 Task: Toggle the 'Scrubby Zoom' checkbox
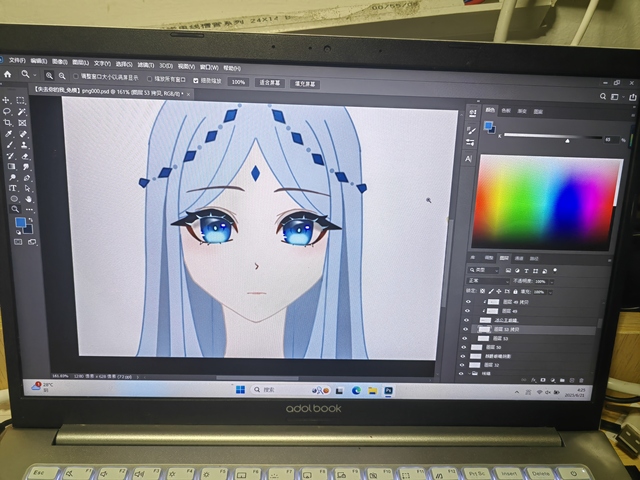[x=196, y=80]
